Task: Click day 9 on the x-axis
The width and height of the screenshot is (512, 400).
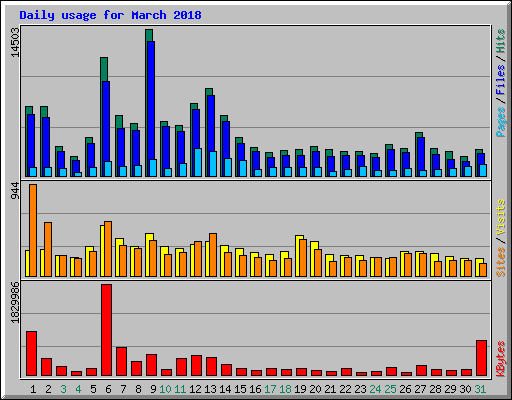Action: coord(153,389)
